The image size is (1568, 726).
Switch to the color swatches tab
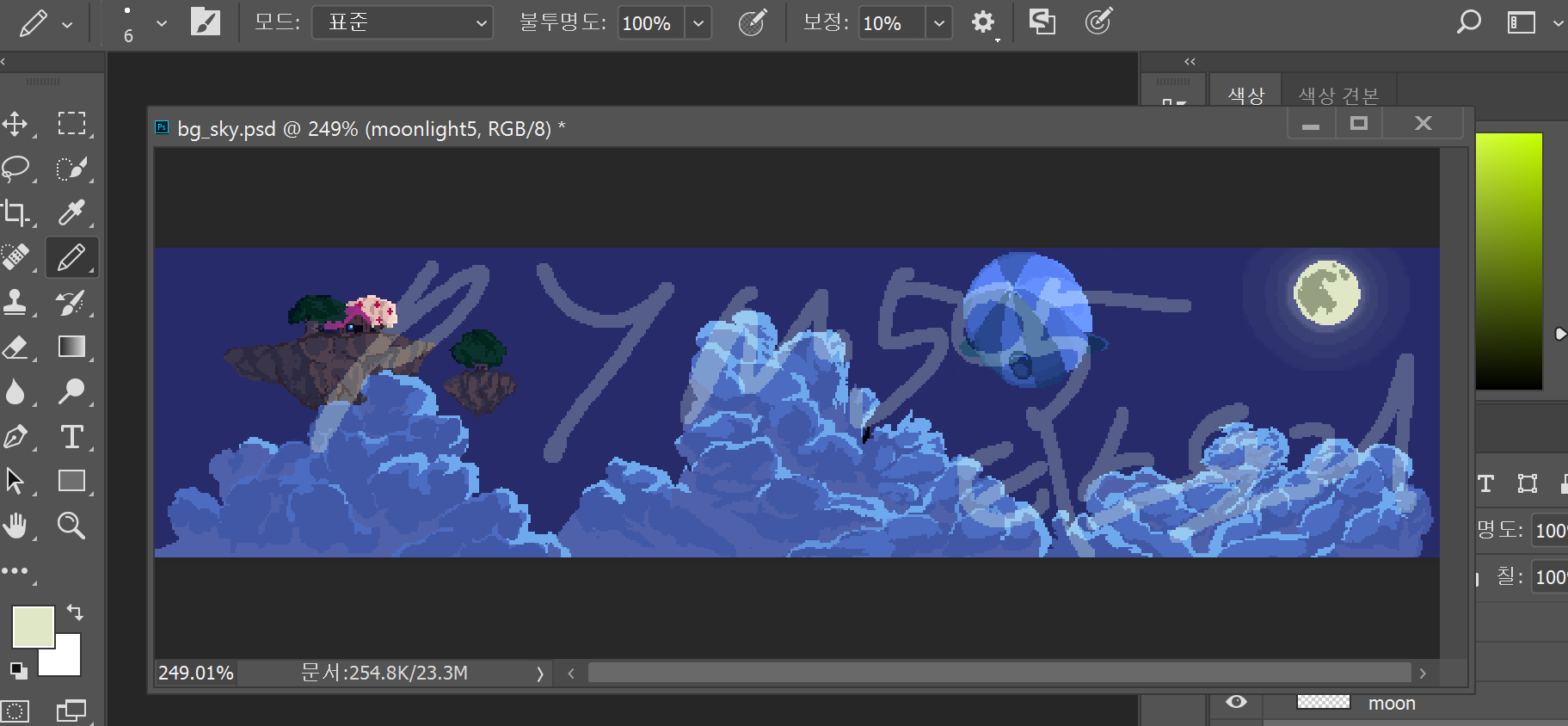pos(1338,95)
